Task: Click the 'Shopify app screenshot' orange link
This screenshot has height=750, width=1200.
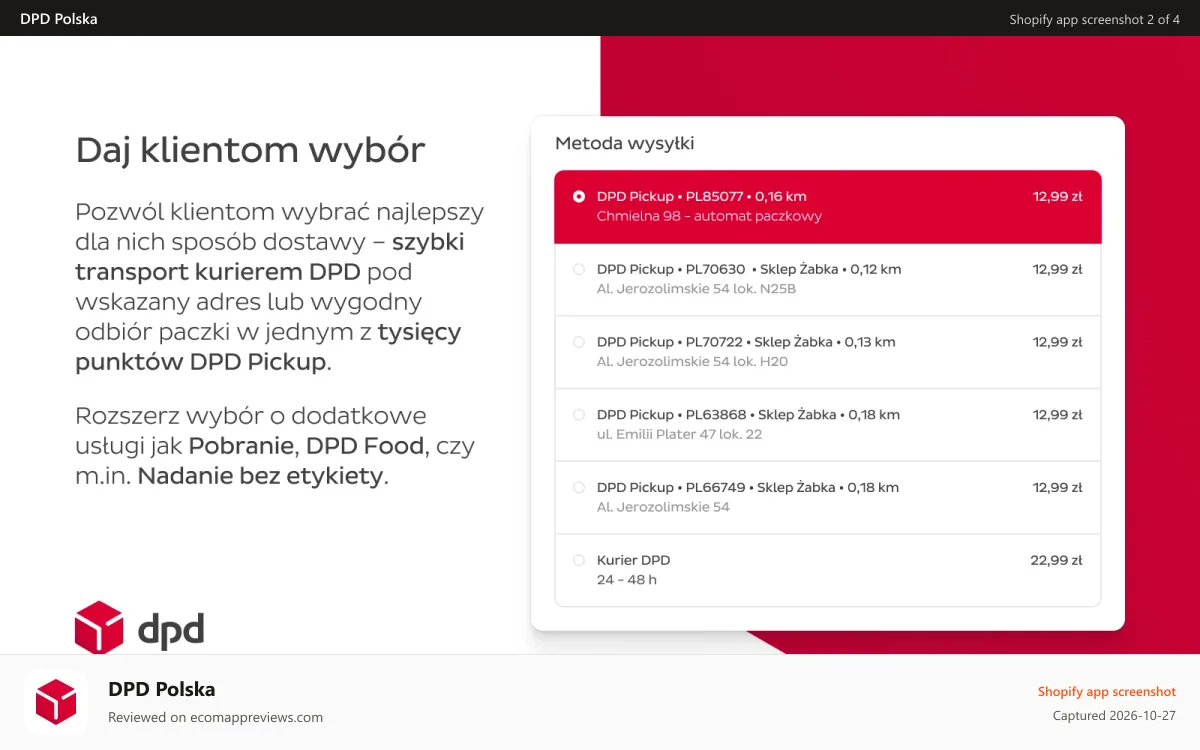Action: pyautogui.click(x=1106, y=692)
